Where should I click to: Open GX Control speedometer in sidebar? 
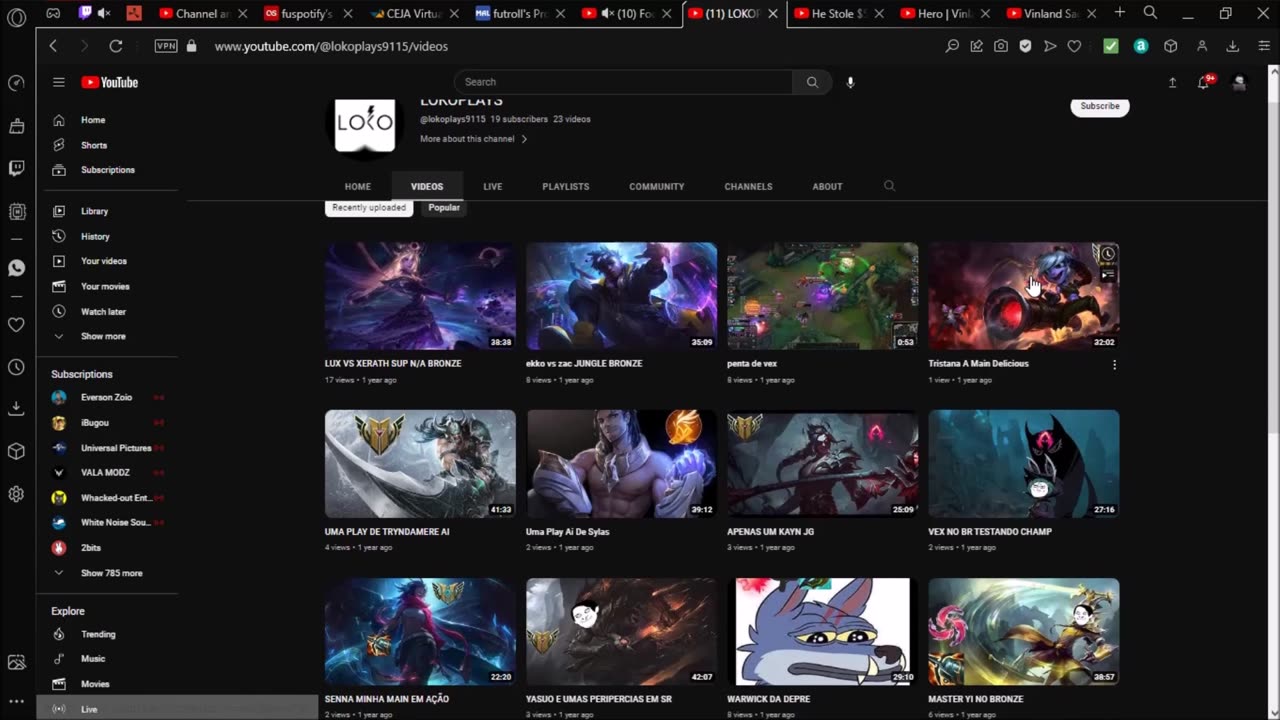(16, 83)
